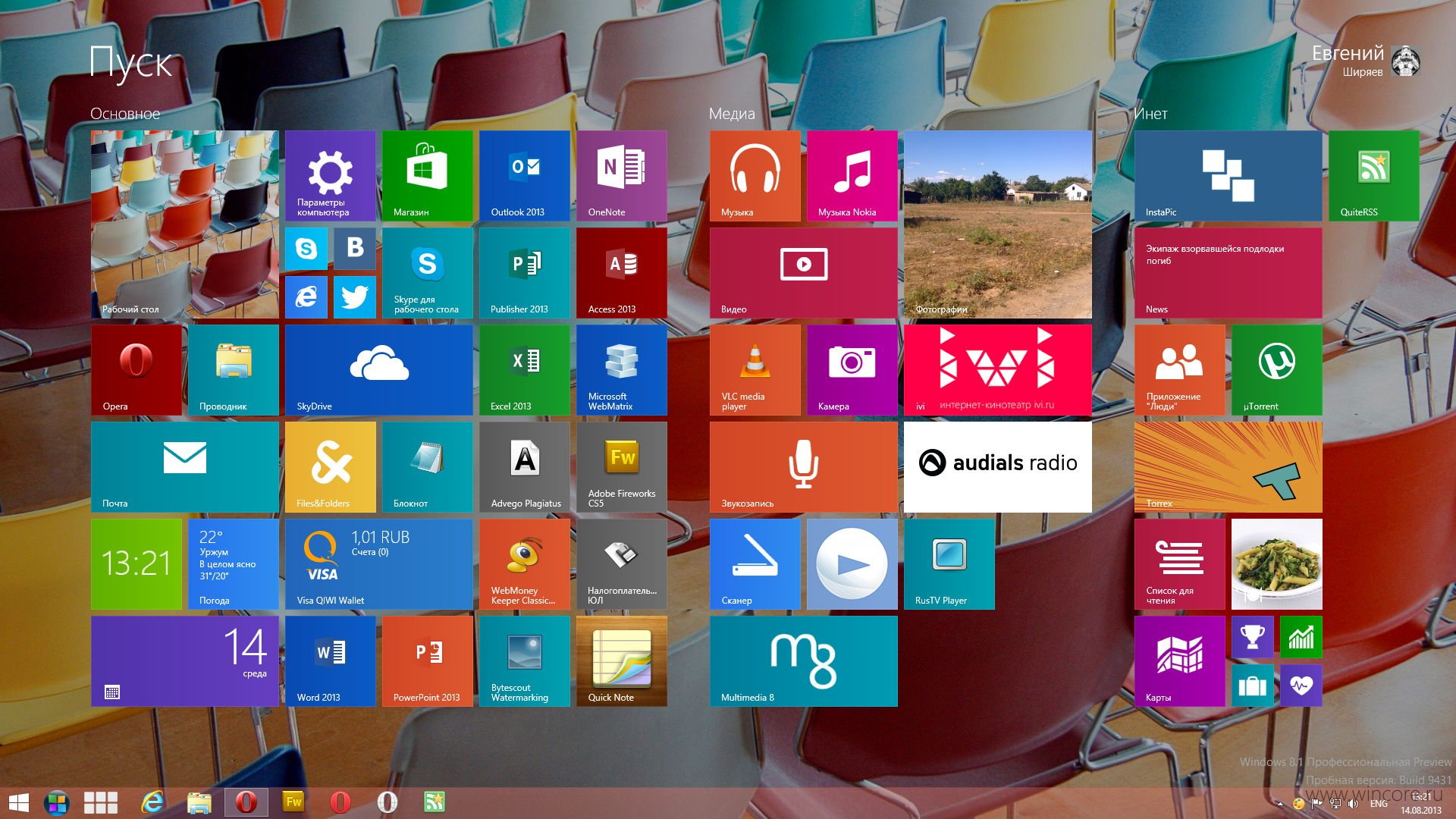Open the Карты maps tile
Image resolution: width=1456 pixels, height=819 pixels.
point(1179,661)
